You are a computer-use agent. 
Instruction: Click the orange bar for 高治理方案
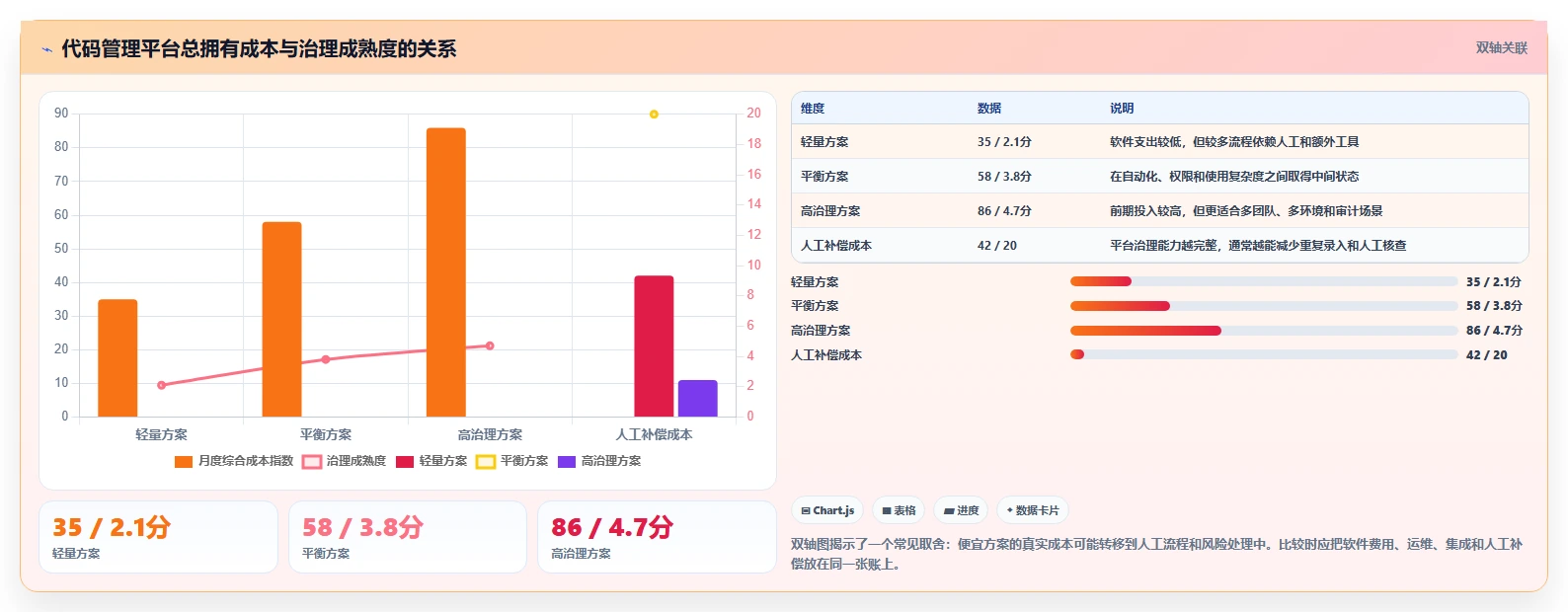pyautogui.click(x=446, y=272)
